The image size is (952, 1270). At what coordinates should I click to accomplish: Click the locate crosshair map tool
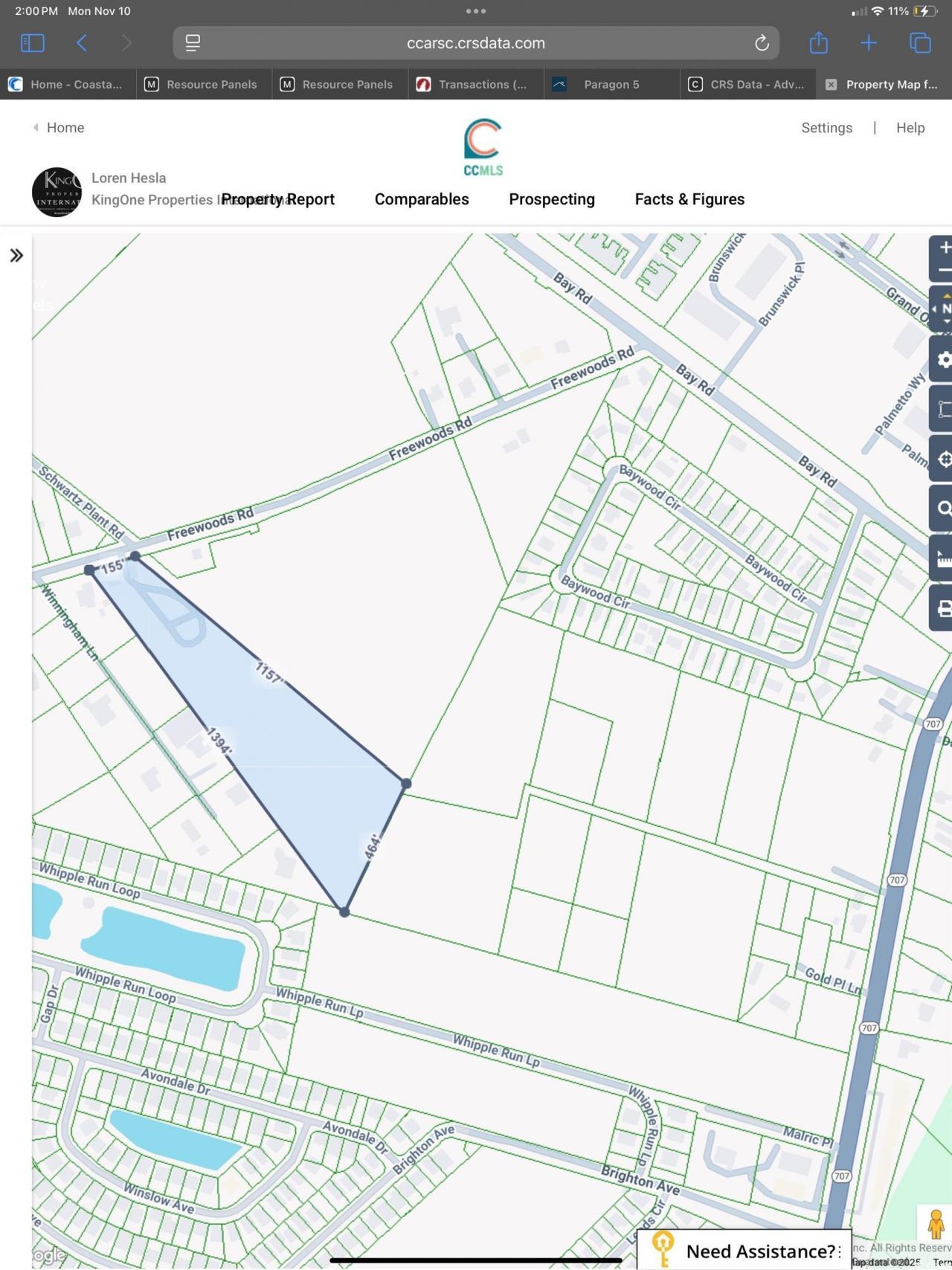coord(943,460)
